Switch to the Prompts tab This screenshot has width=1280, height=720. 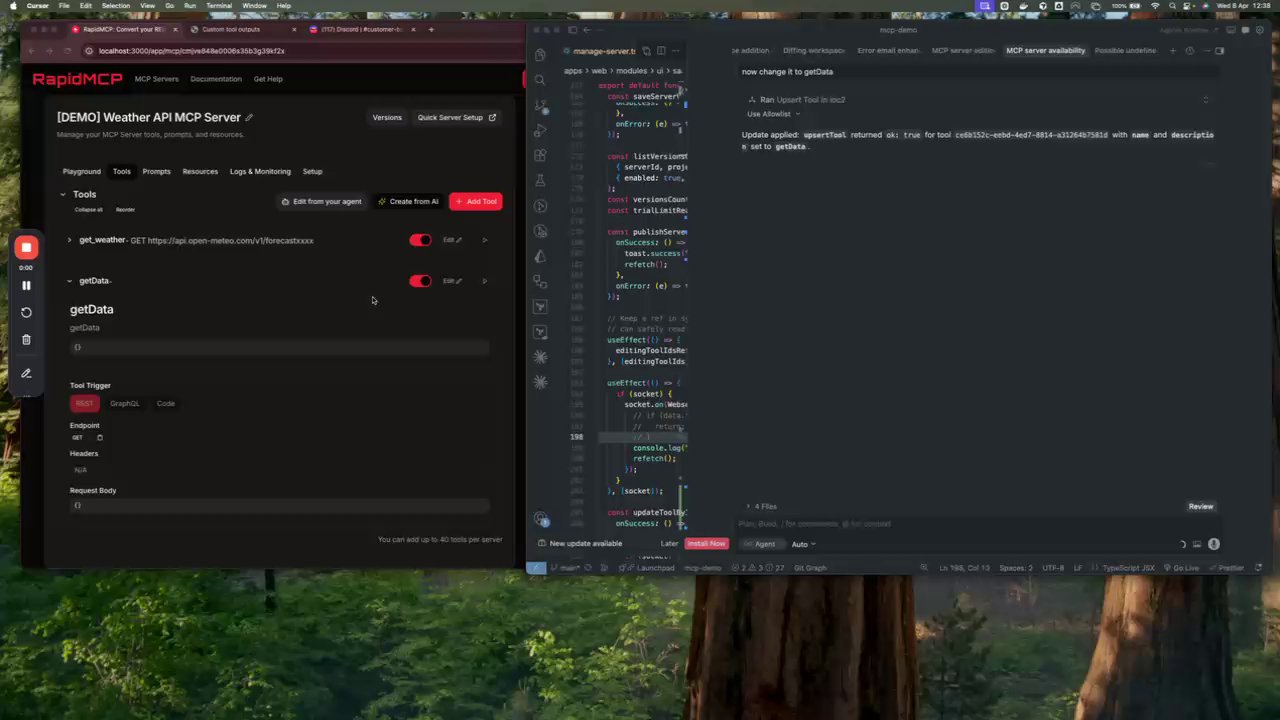tap(156, 171)
